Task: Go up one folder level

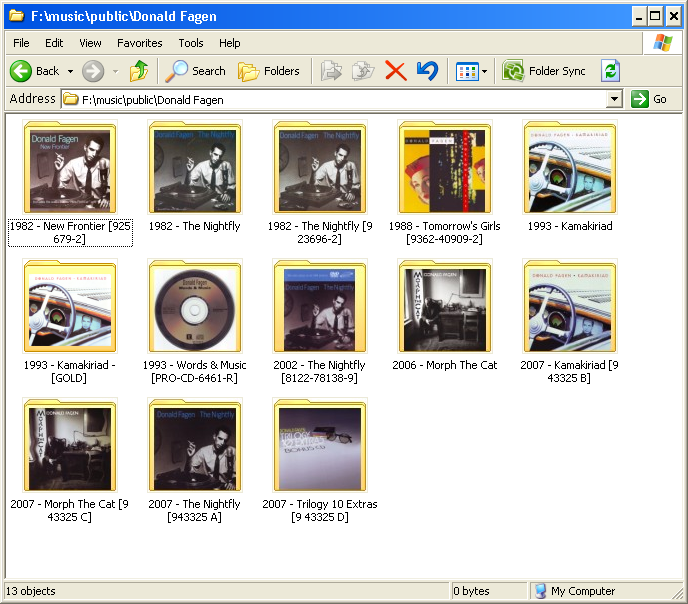Action: (139, 71)
